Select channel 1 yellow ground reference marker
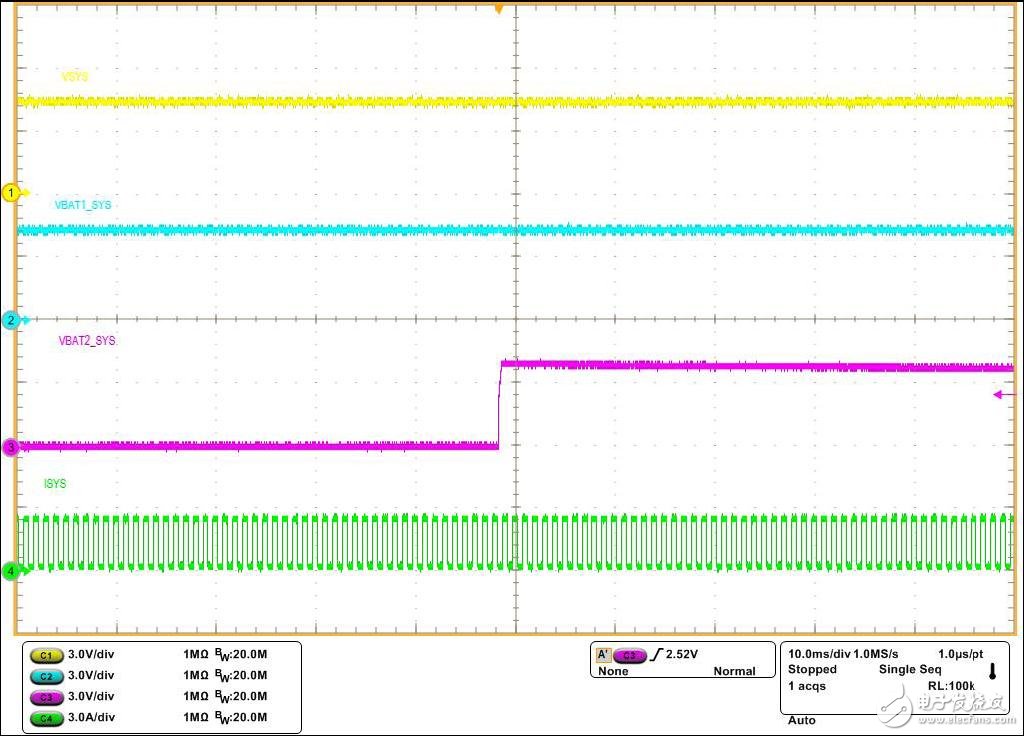The width and height of the screenshot is (1024, 736). click(x=12, y=193)
